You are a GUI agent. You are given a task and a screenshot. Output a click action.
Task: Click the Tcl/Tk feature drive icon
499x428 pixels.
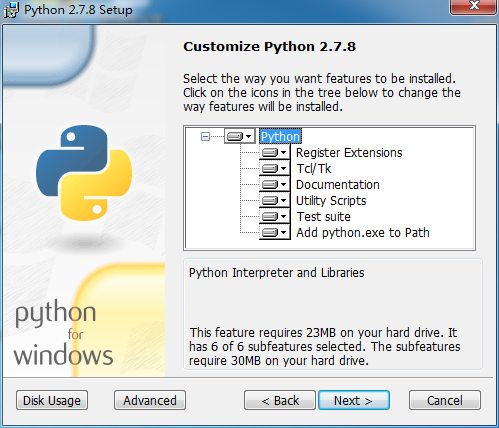coord(275,169)
